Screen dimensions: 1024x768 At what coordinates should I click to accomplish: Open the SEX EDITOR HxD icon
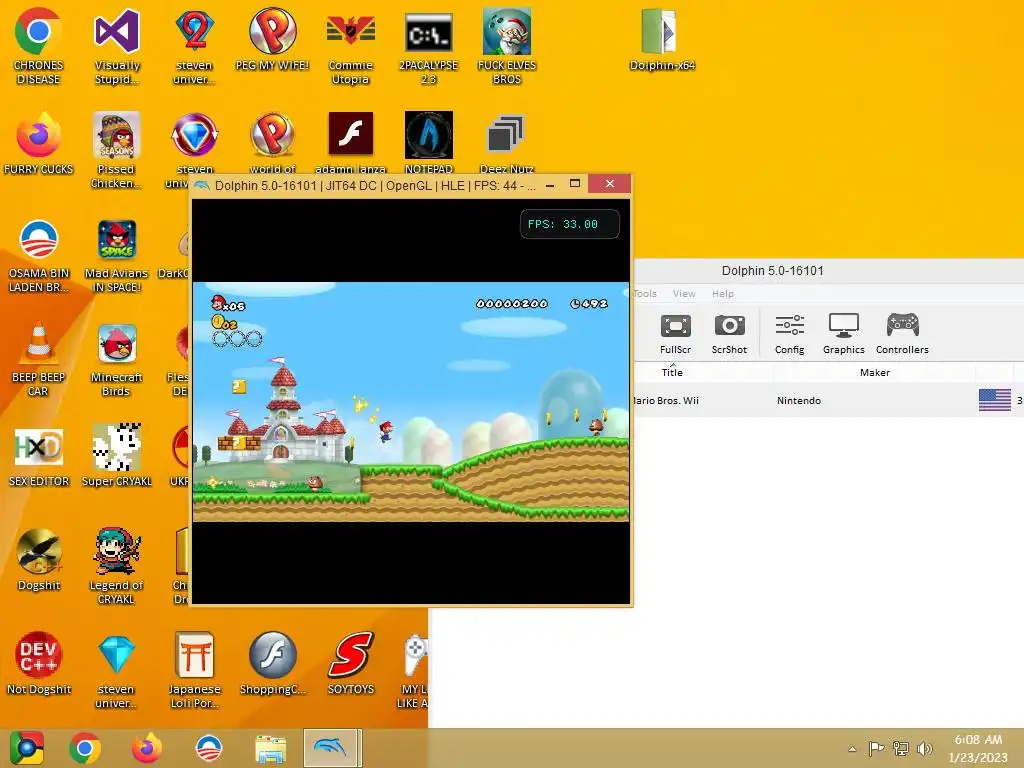38,456
